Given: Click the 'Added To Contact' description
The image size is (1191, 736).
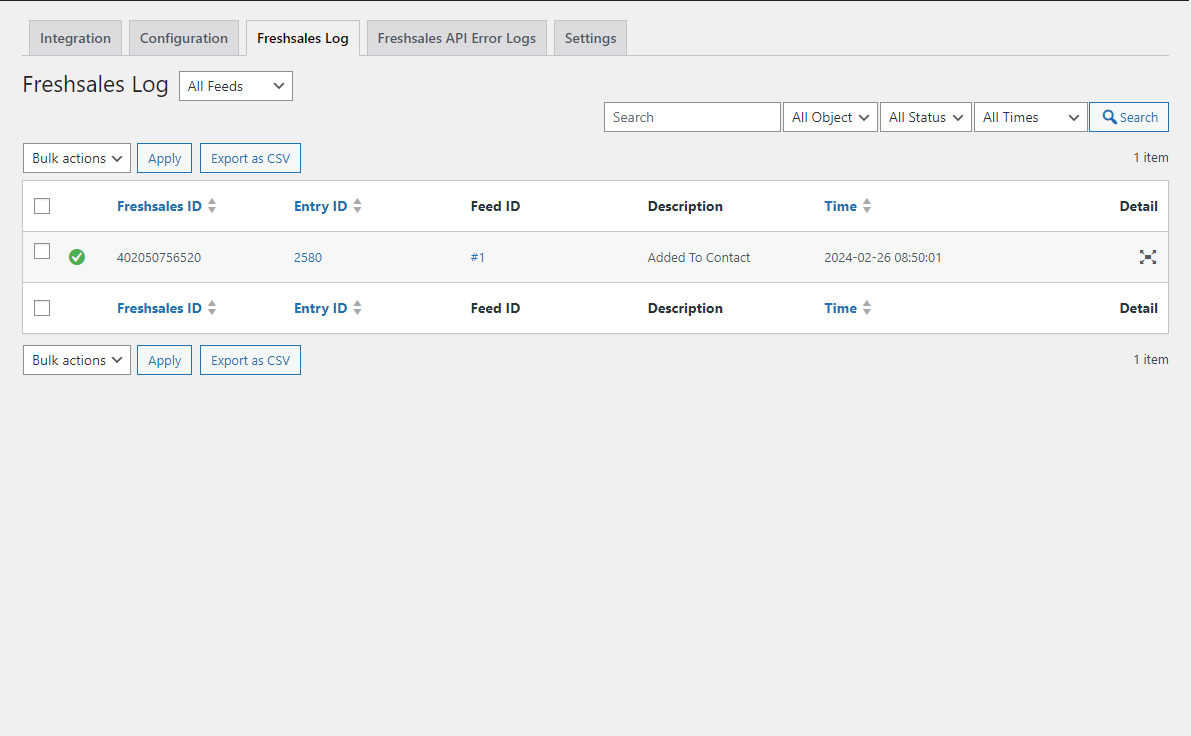Looking at the screenshot, I should 699,257.
